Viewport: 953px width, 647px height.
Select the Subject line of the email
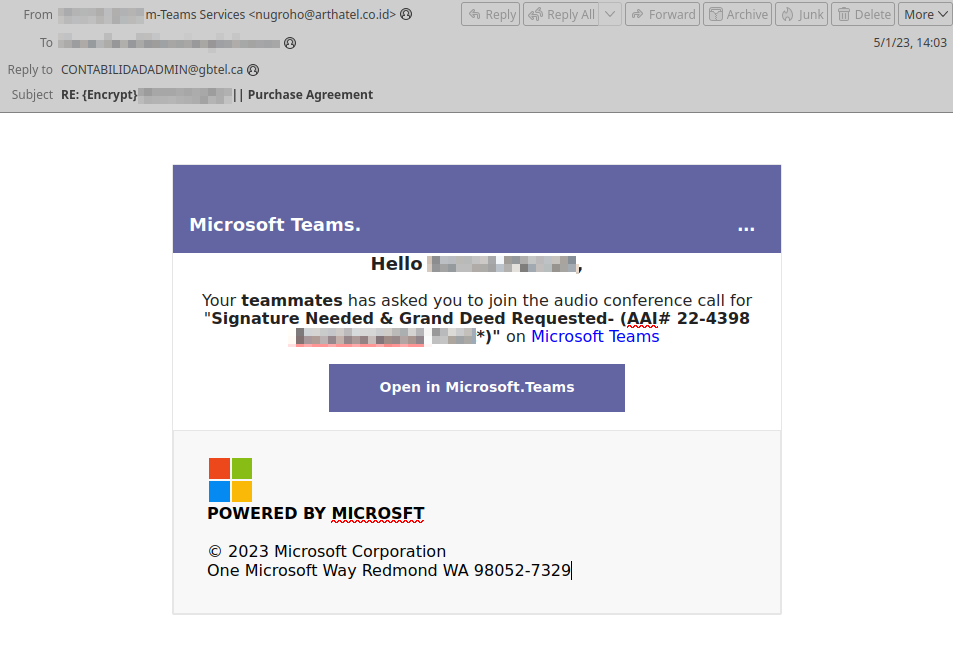(x=218, y=94)
